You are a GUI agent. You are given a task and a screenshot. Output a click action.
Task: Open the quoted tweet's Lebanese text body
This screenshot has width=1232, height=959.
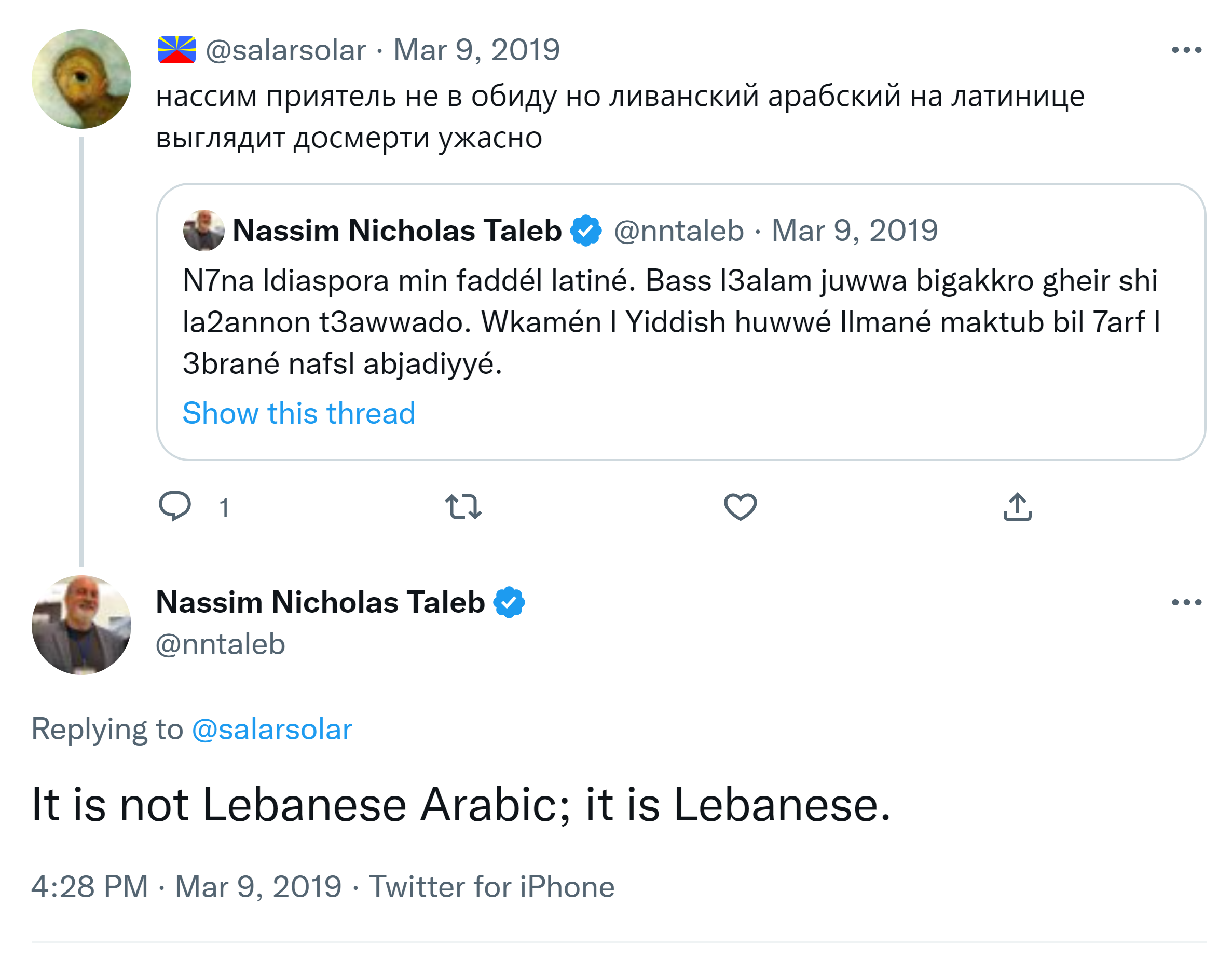click(x=670, y=322)
